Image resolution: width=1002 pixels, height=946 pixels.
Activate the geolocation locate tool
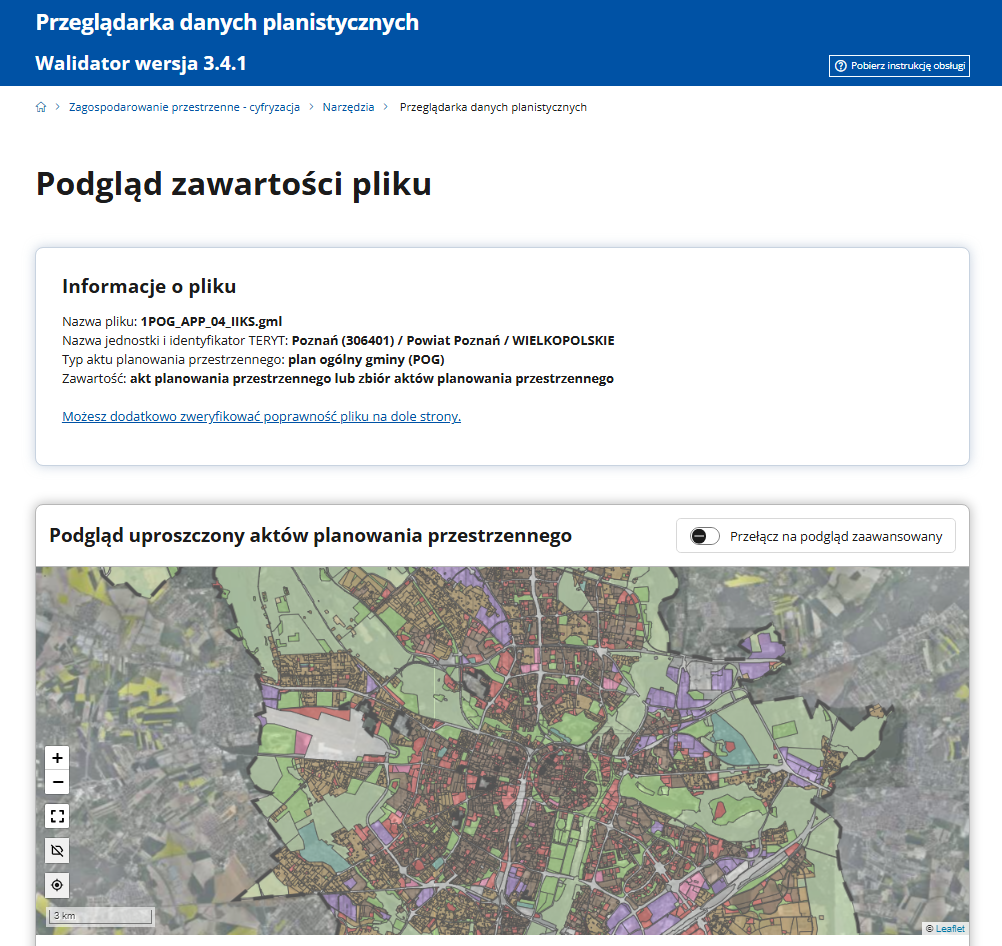pyautogui.click(x=56, y=884)
